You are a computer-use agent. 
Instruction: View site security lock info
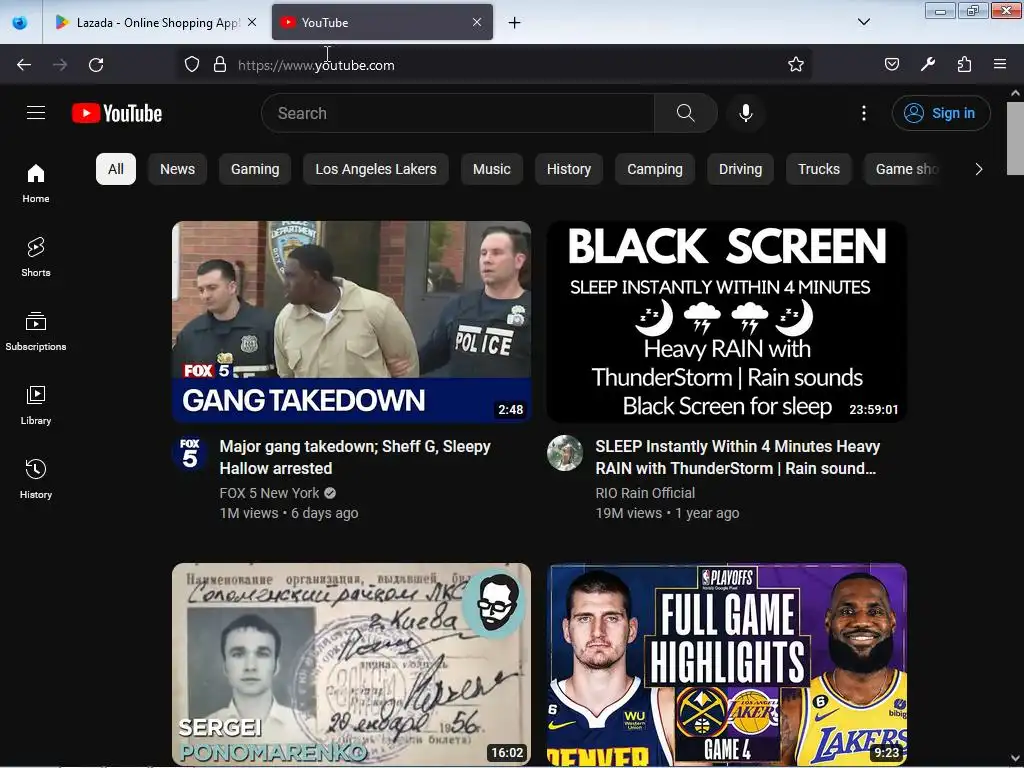point(220,64)
